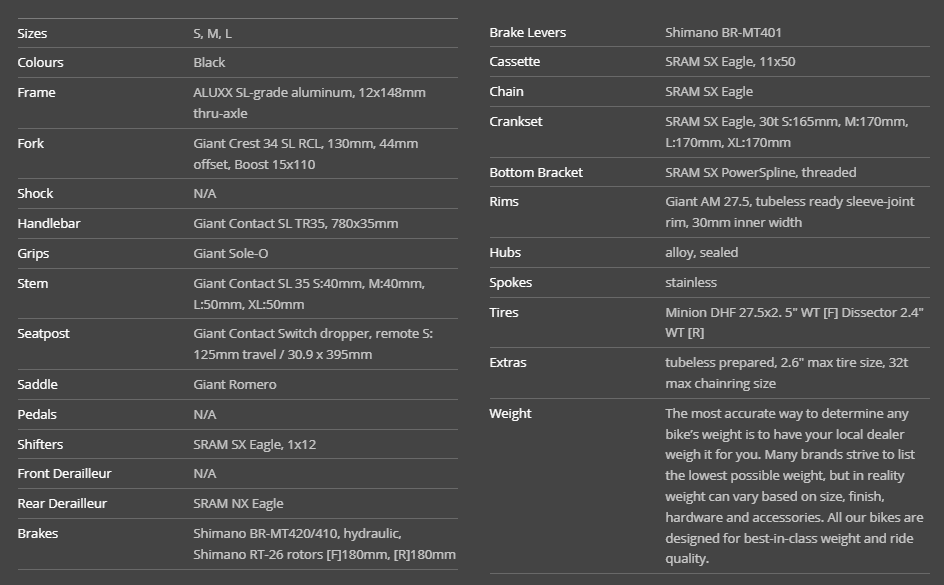944x585 pixels.
Task: Click the Hubs value alloy, sealed
Action: click(701, 252)
